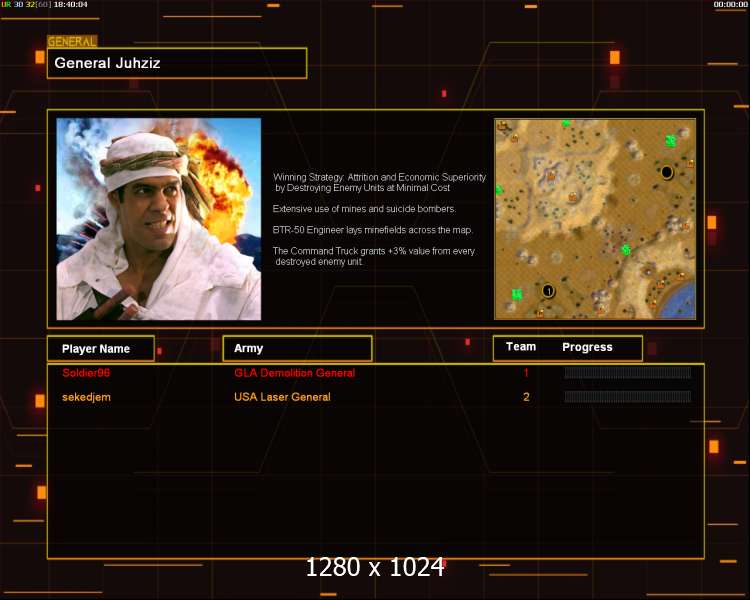Image resolution: width=750 pixels, height=600 pixels.
Task: Select the Player Name column header
Action: (x=101, y=348)
